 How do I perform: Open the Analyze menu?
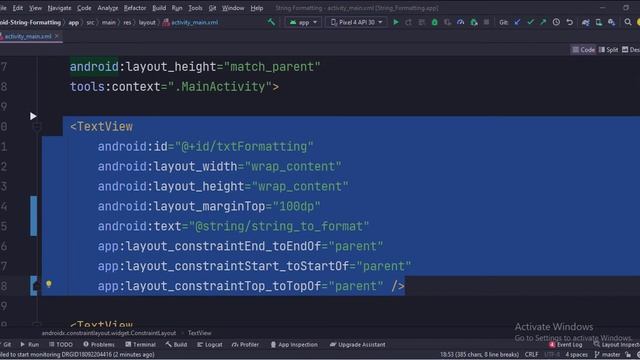(x=108, y=8)
